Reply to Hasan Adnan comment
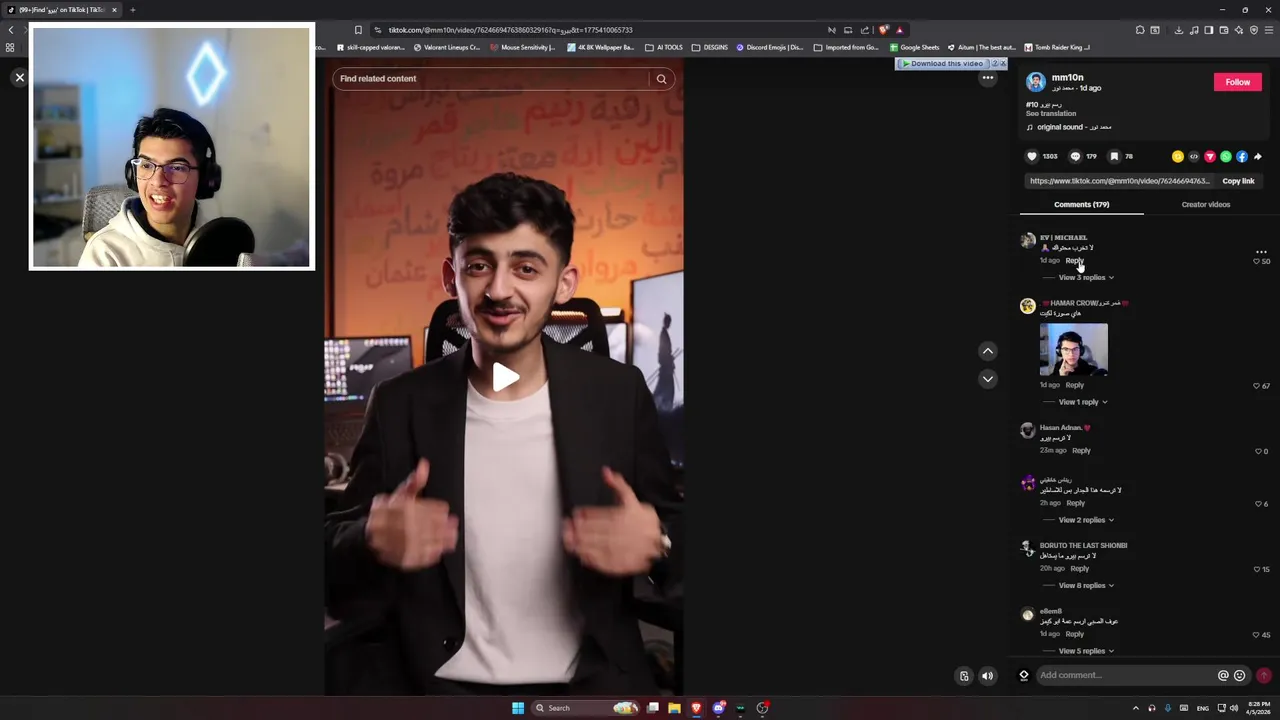Screen dimensions: 1280x720 (1081, 450)
